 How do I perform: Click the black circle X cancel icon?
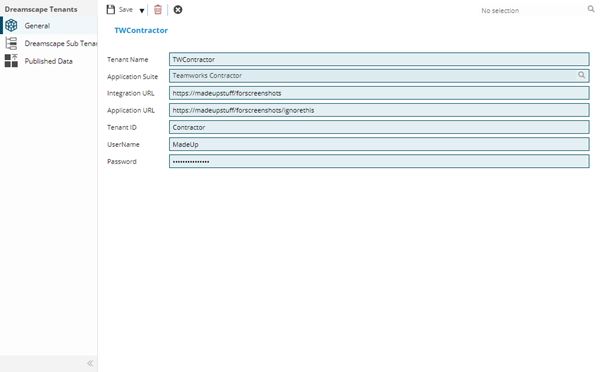coord(178,10)
